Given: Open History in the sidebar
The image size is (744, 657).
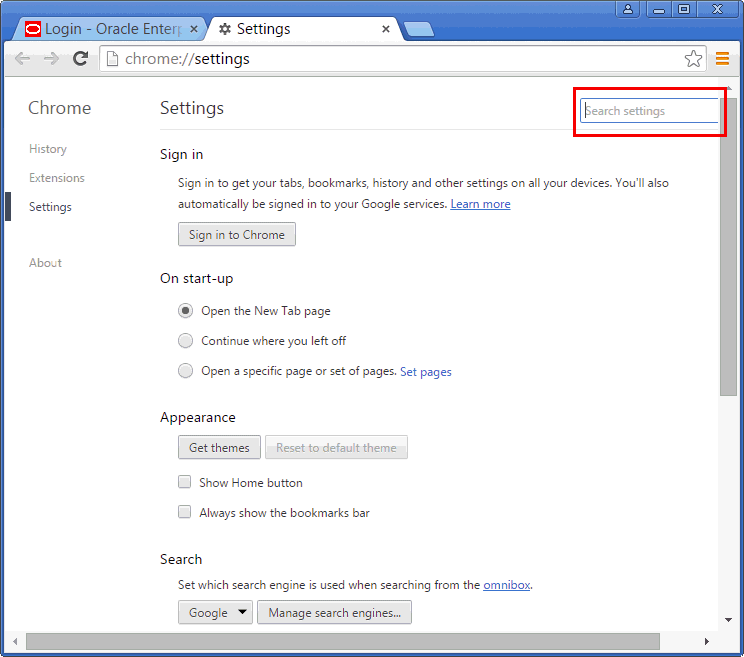Looking at the screenshot, I should pyautogui.click(x=48, y=149).
